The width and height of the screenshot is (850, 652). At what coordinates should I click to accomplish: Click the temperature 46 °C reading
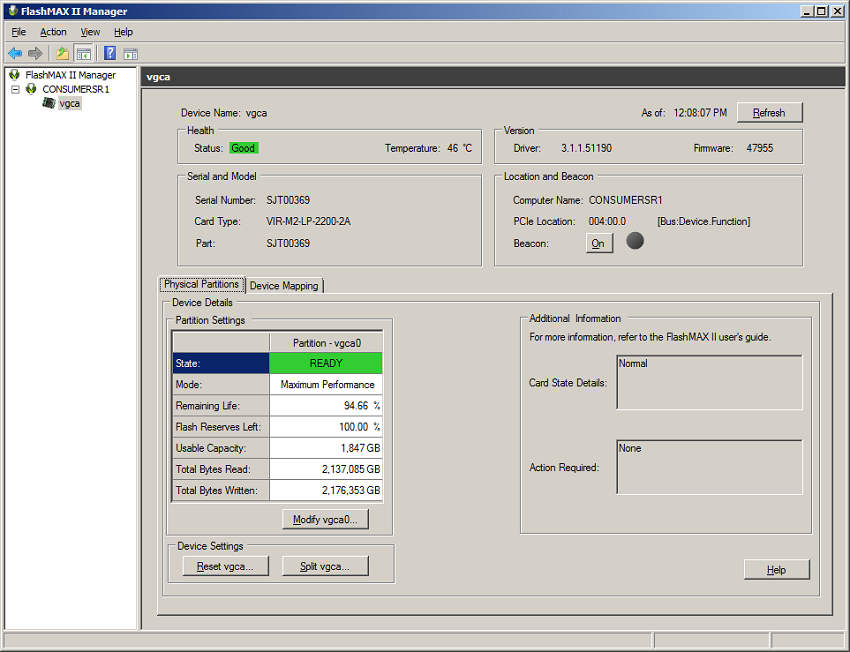pyautogui.click(x=460, y=148)
